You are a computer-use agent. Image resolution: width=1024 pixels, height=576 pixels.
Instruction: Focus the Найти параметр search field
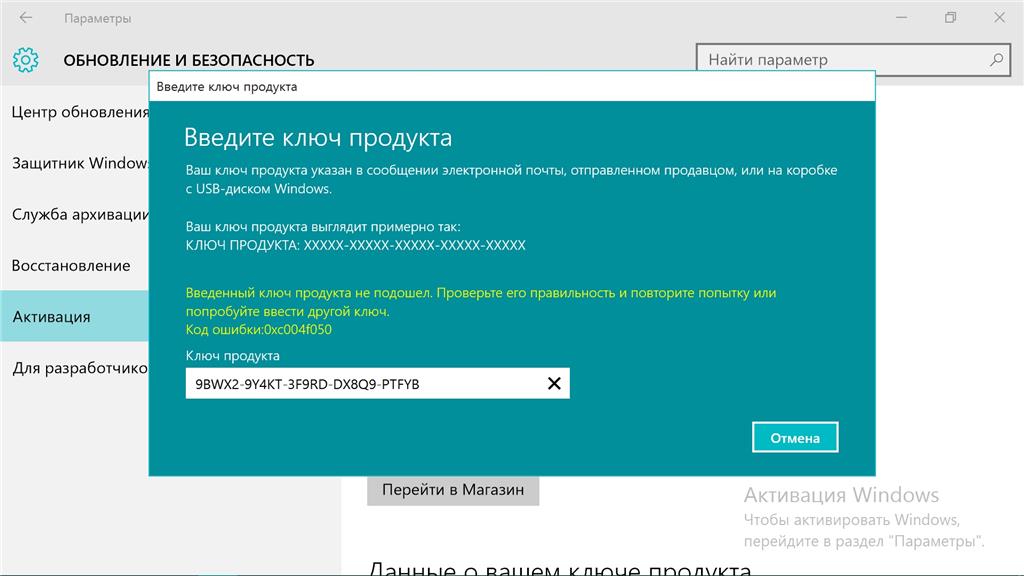point(840,60)
